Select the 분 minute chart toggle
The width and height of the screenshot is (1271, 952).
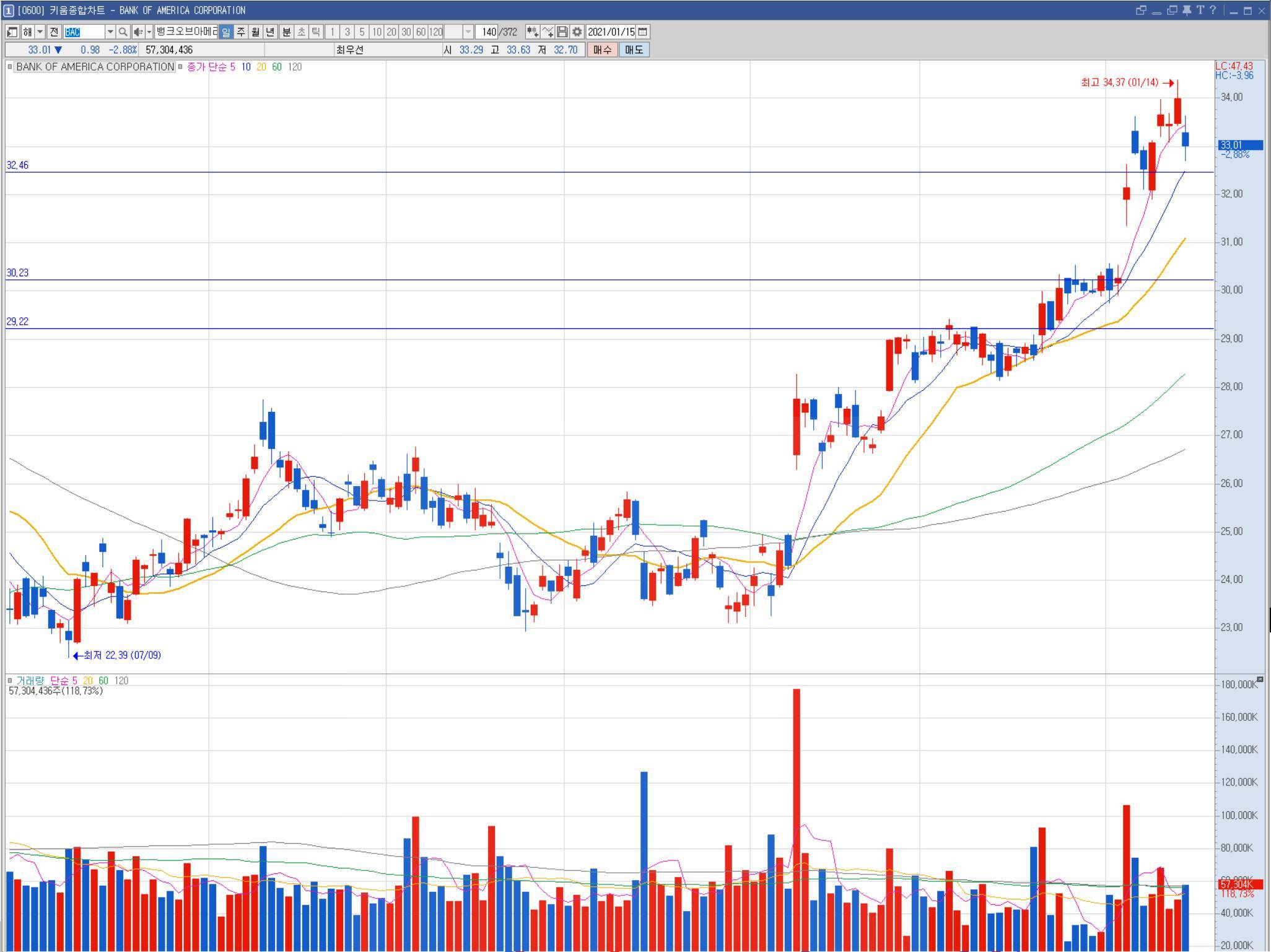286,32
